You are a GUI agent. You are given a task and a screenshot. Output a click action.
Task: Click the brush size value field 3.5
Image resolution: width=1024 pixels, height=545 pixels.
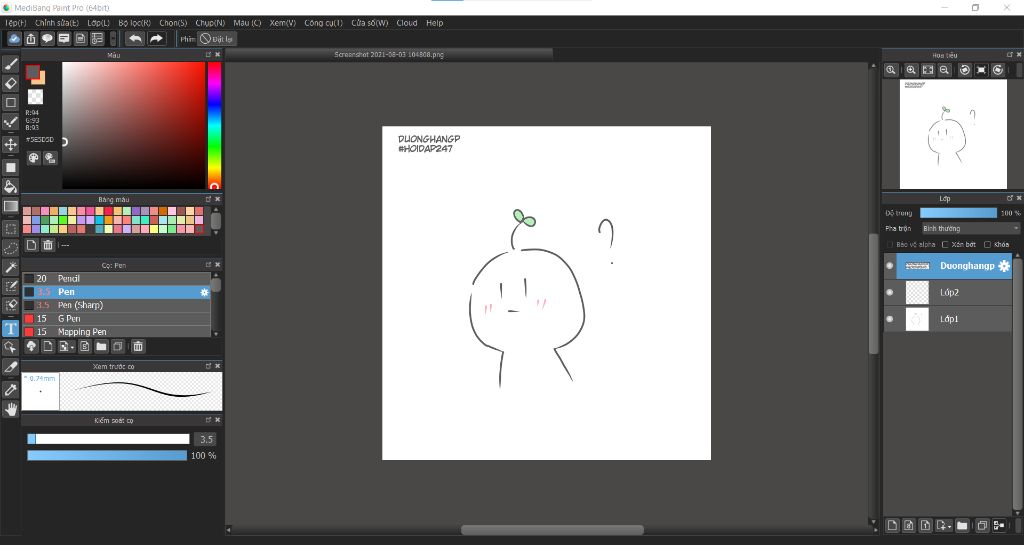[206, 439]
